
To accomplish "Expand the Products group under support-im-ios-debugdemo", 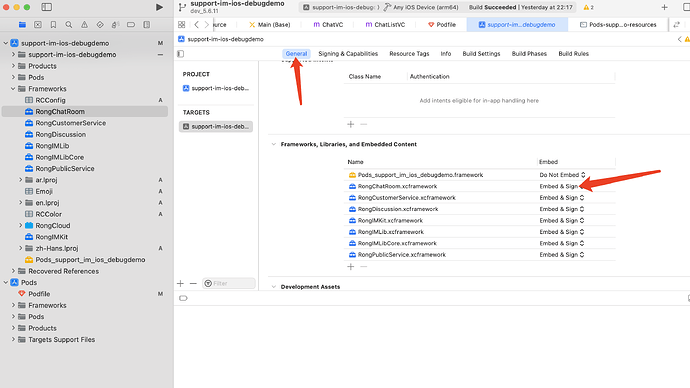I will pos(13,66).
